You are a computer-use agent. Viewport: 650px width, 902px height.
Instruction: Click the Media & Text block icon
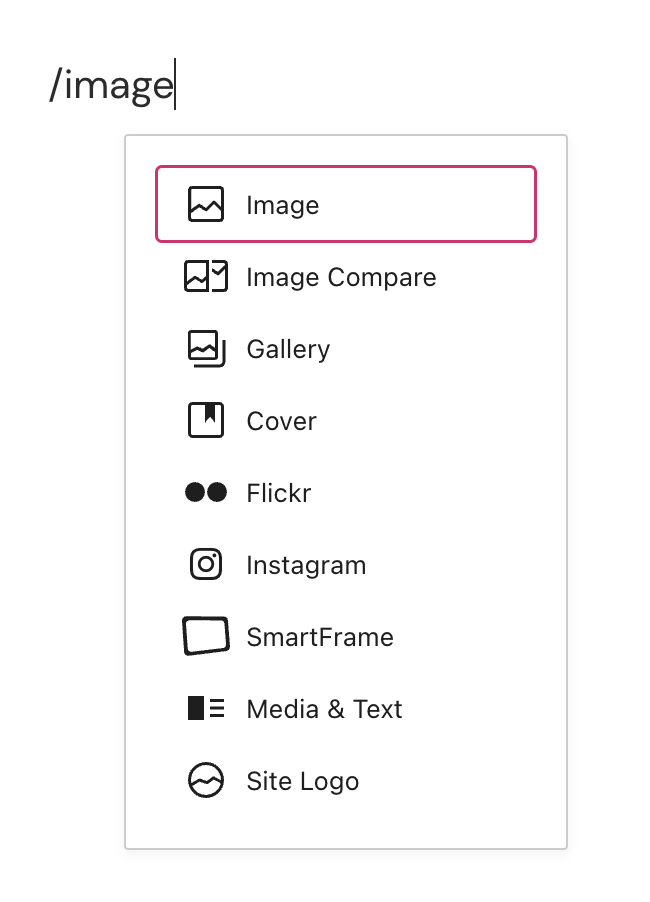tap(206, 708)
